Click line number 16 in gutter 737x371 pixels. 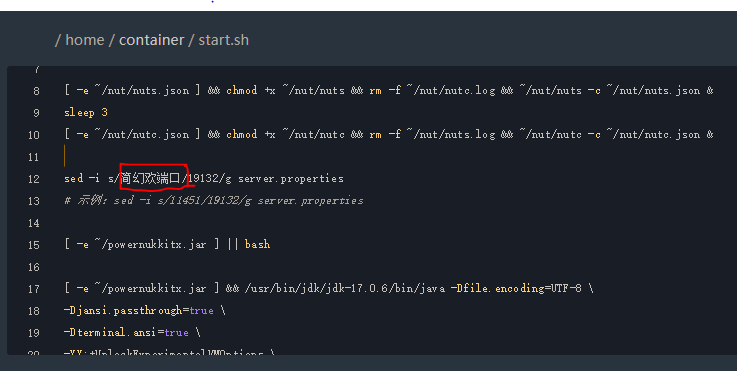(x=34, y=267)
